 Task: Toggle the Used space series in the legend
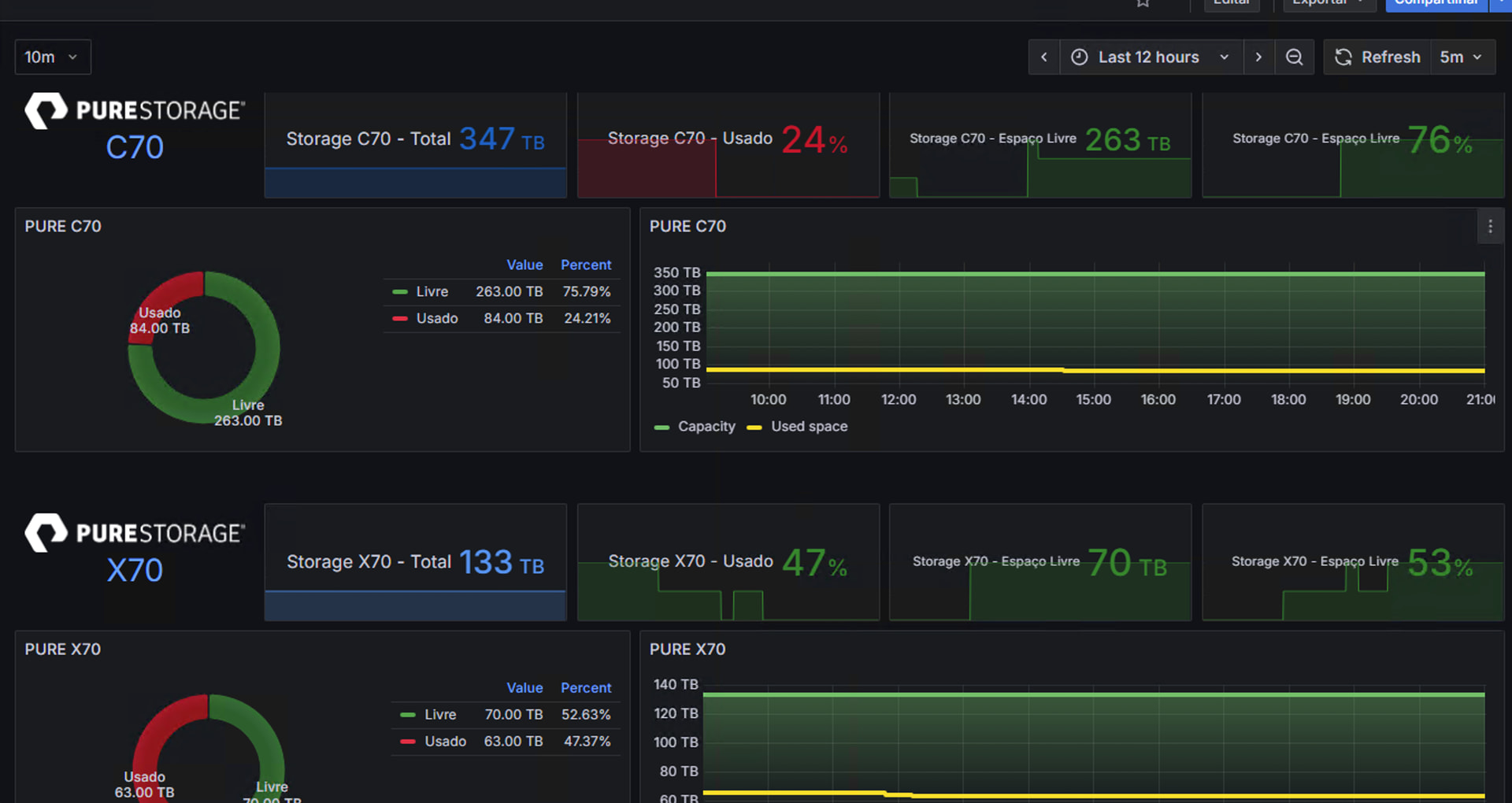(810, 427)
